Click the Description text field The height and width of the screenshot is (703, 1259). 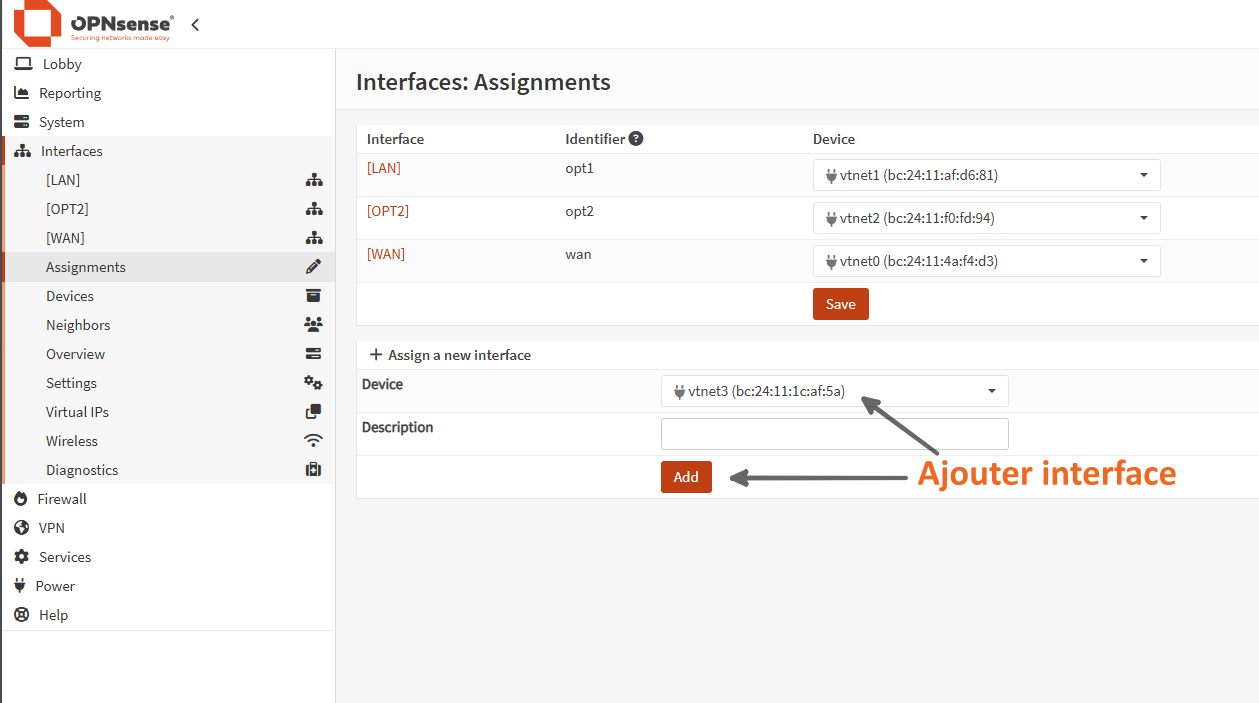834,434
